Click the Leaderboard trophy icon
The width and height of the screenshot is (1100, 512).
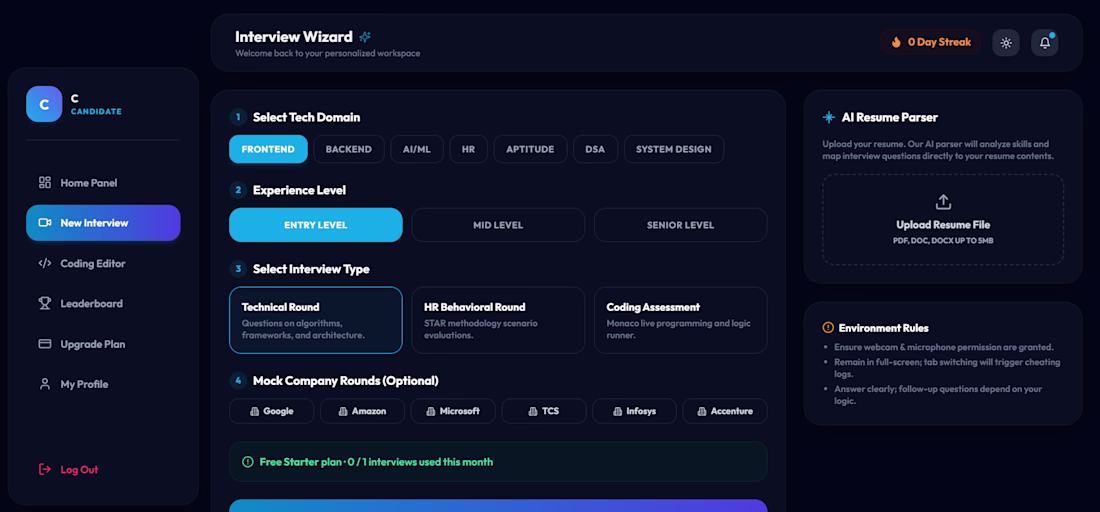tap(45, 304)
